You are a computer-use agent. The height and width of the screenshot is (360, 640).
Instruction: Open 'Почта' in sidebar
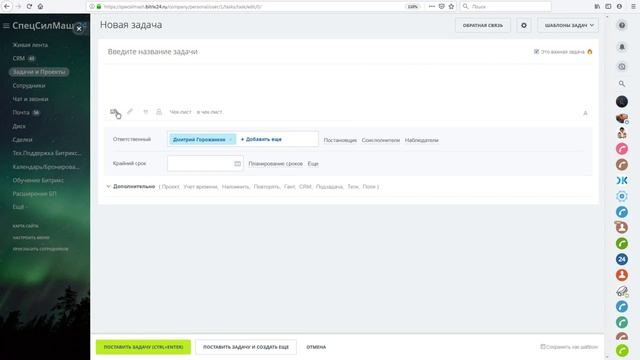(x=21, y=112)
